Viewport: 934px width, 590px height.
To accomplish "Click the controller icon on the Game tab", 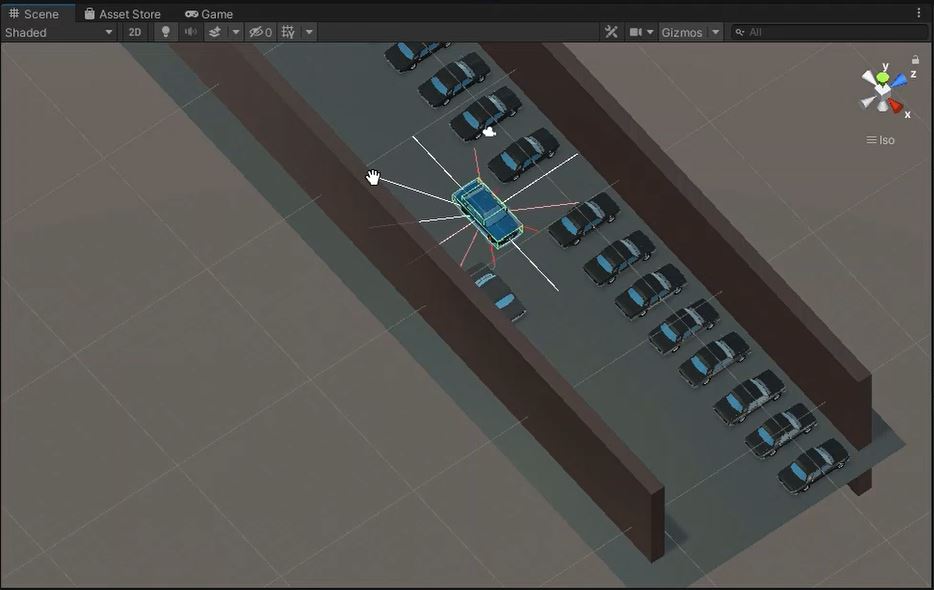I will [192, 13].
